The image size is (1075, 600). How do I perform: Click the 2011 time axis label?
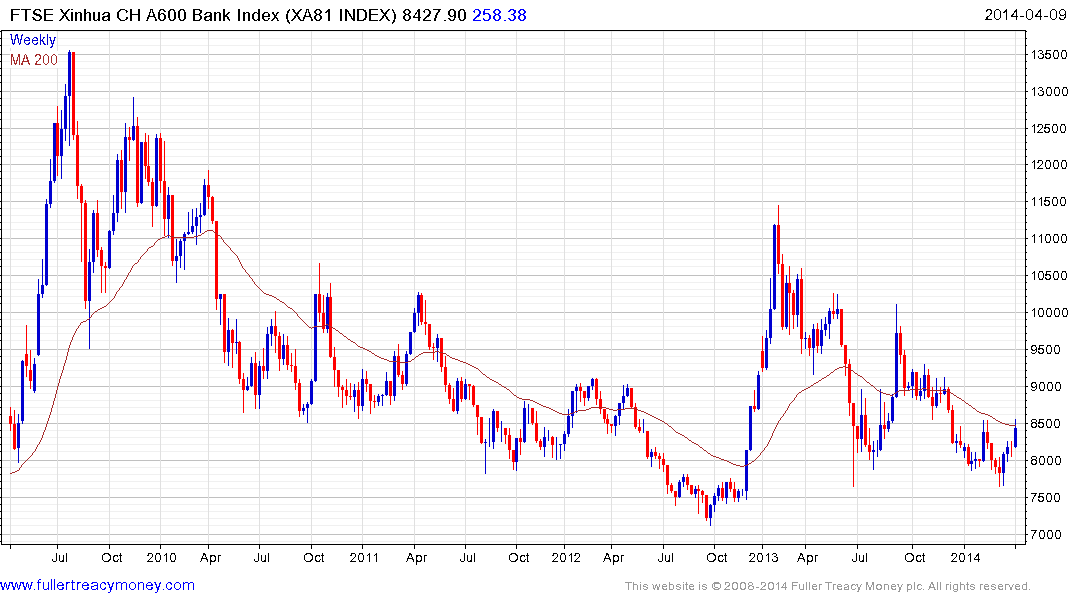pos(364,557)
